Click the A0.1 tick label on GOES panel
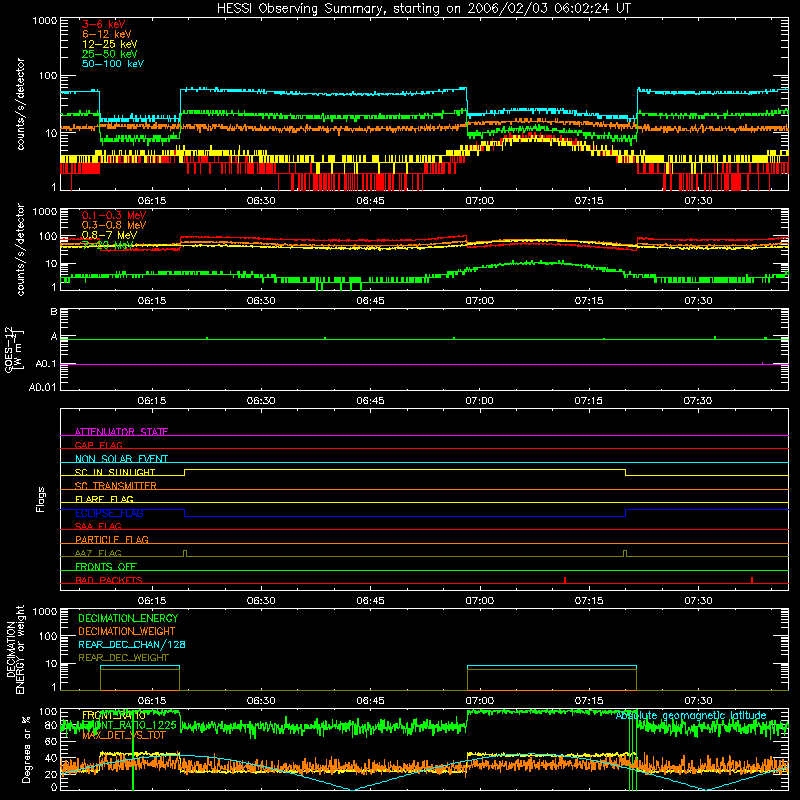800x800 pixels. (x=46, y=364)
